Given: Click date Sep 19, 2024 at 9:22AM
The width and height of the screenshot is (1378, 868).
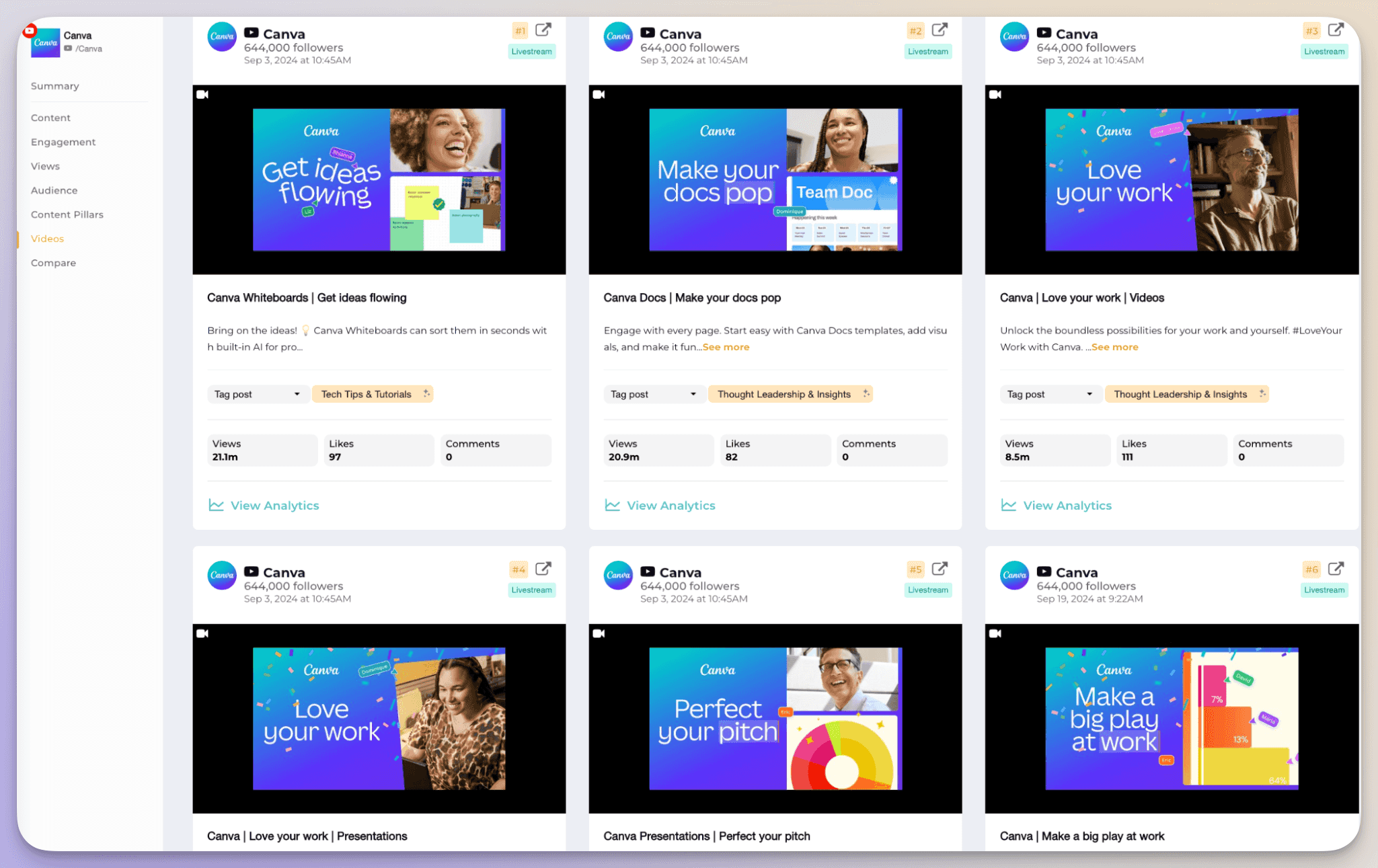Looking at the screenshot, I should [x=1089, y=599].
